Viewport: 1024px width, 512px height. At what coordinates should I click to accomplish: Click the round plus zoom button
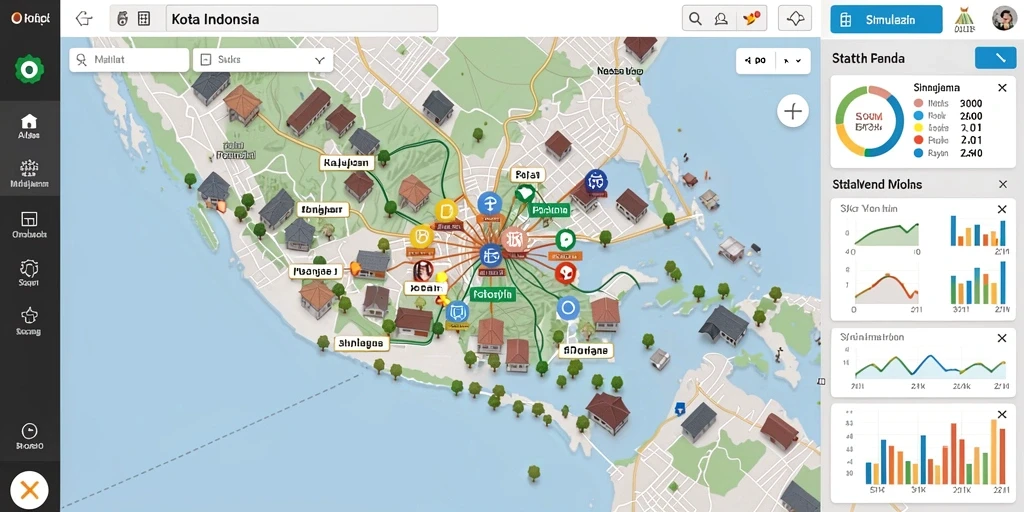click(793, 112)
